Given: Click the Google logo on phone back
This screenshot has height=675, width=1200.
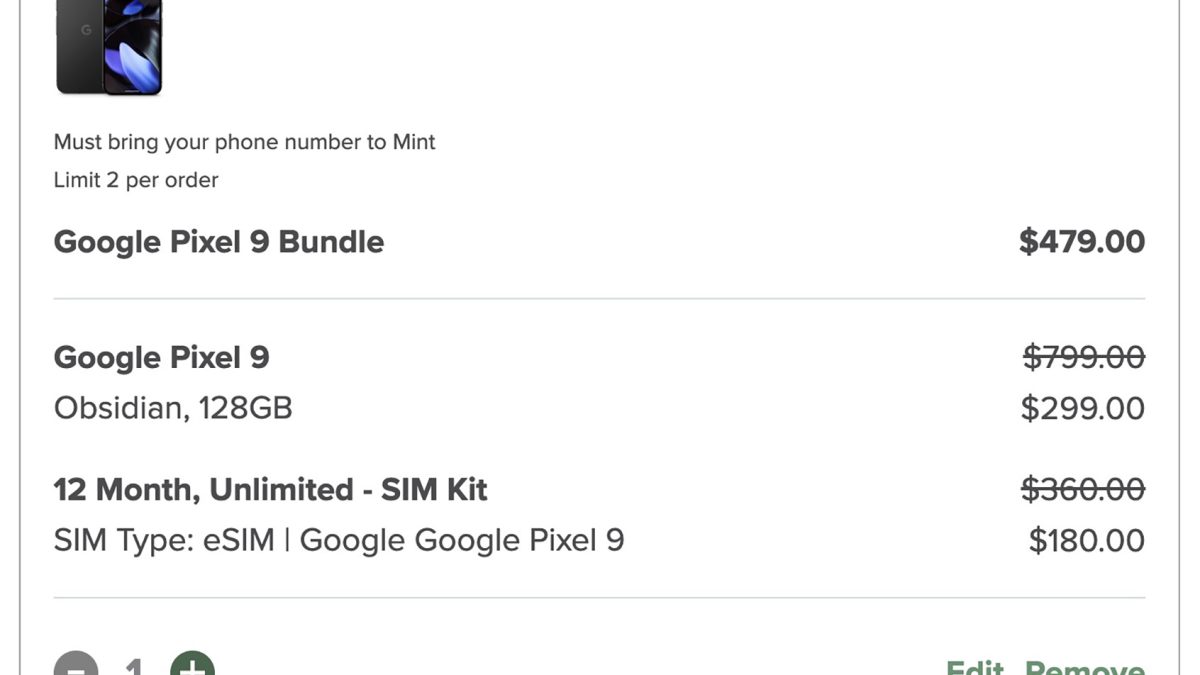Looking at the screenshot, I should click(86, 31).
